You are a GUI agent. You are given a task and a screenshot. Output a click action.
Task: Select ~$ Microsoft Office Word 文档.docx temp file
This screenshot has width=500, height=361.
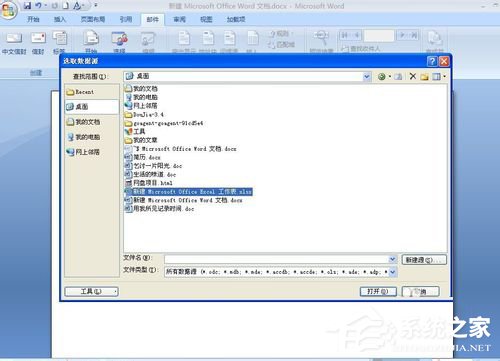[180, 149]
